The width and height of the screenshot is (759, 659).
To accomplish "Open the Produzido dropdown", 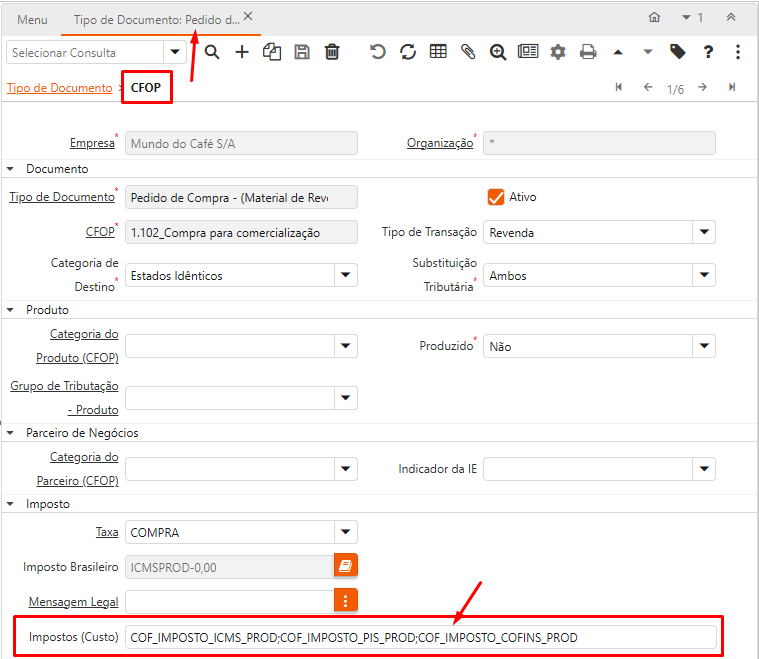I will coord(704,346).
